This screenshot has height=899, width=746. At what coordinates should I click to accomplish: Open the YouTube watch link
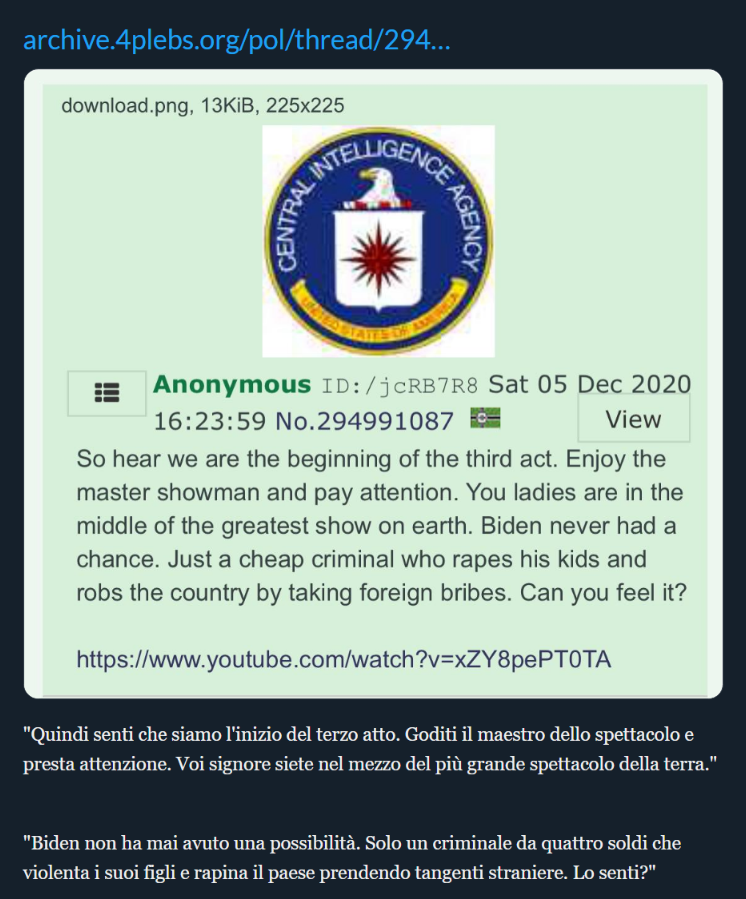pyautogui.click(x=343, y=659)
